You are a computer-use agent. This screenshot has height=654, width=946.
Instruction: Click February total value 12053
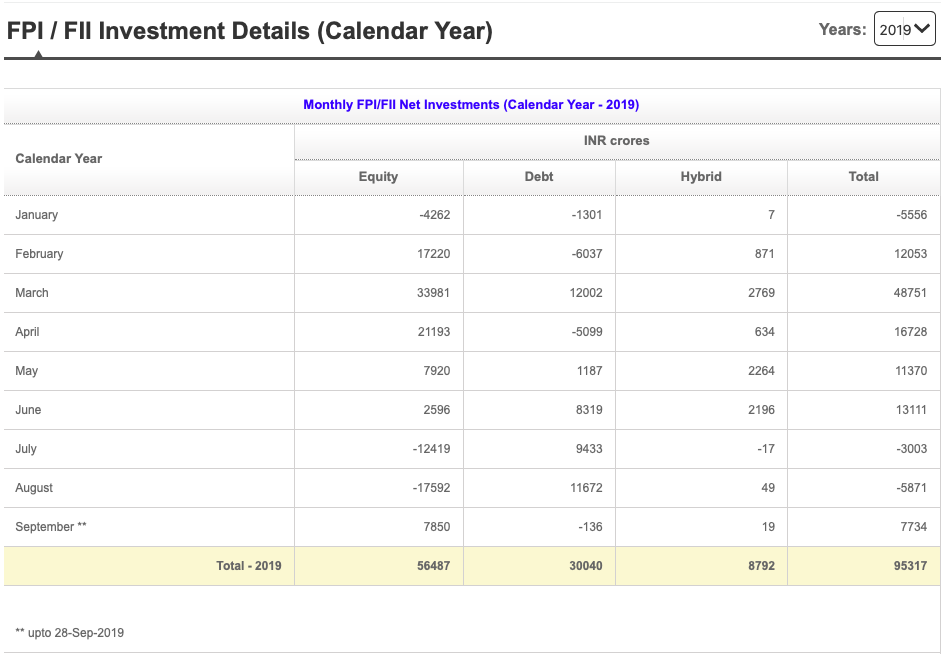(910, 253)
